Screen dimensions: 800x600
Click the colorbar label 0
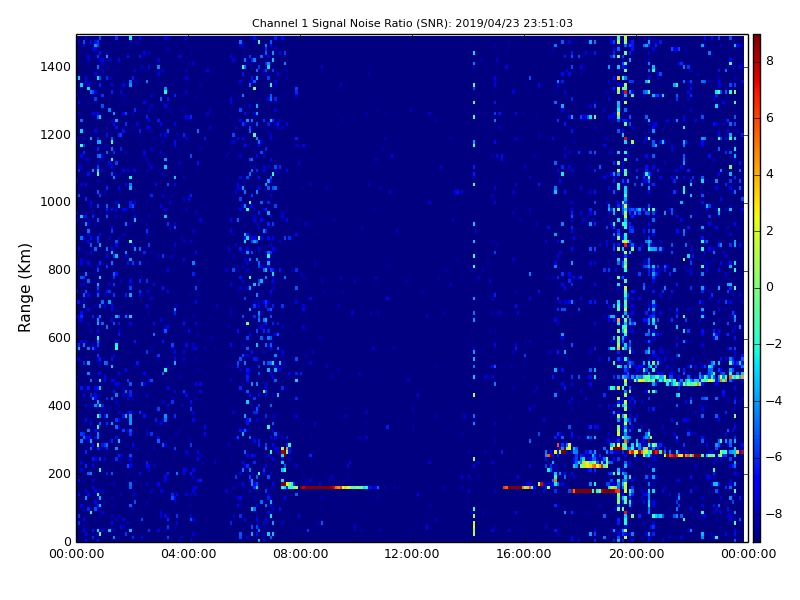coord(770,287)
